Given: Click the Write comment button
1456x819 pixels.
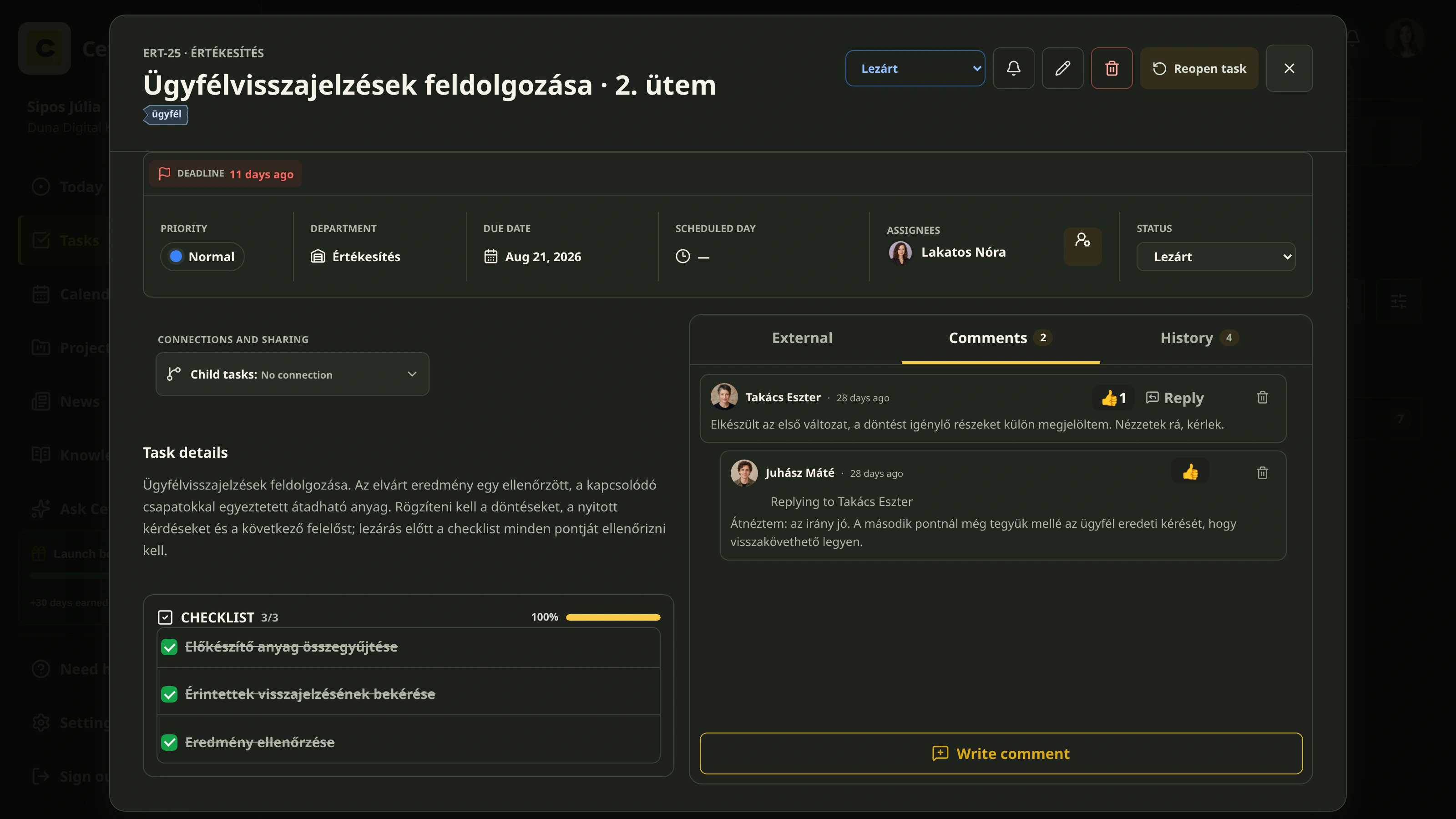Looking at the screenshot, I should (x=1001, y=753).
